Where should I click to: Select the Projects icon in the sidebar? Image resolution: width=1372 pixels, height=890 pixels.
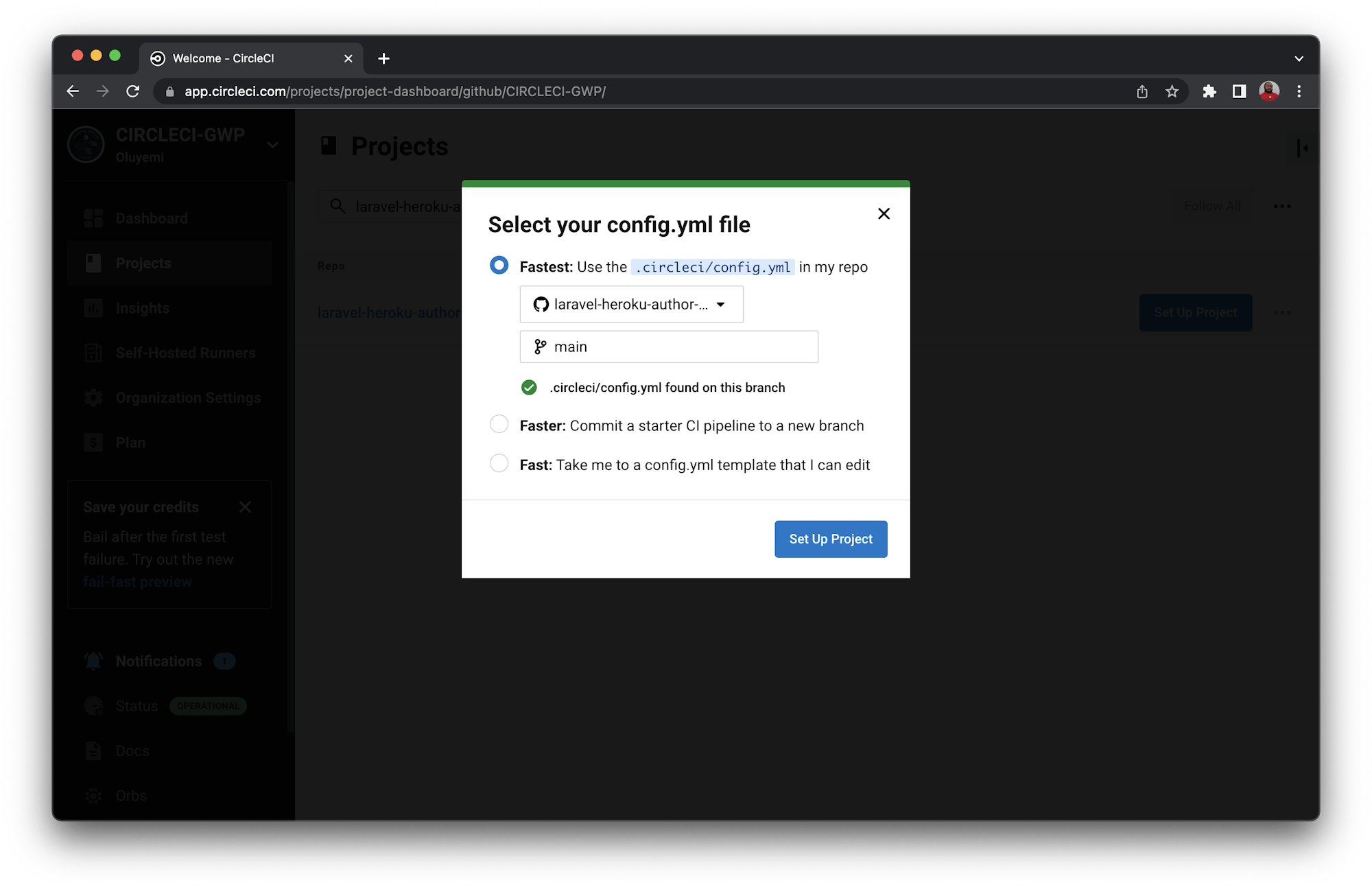click(x=93, y=262)
